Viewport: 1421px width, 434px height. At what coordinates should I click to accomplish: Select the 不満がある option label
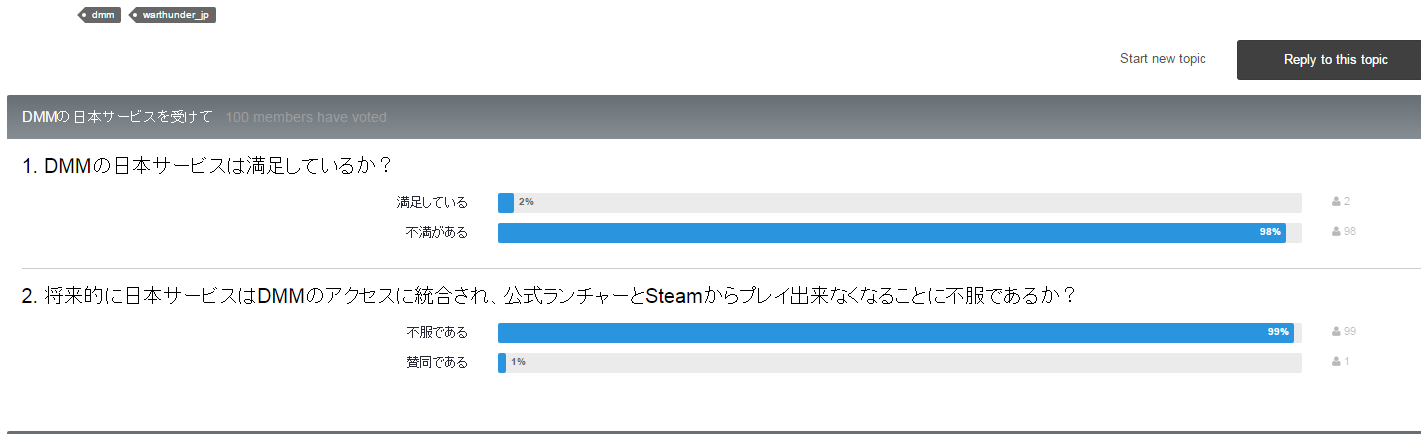click(437, 232)
